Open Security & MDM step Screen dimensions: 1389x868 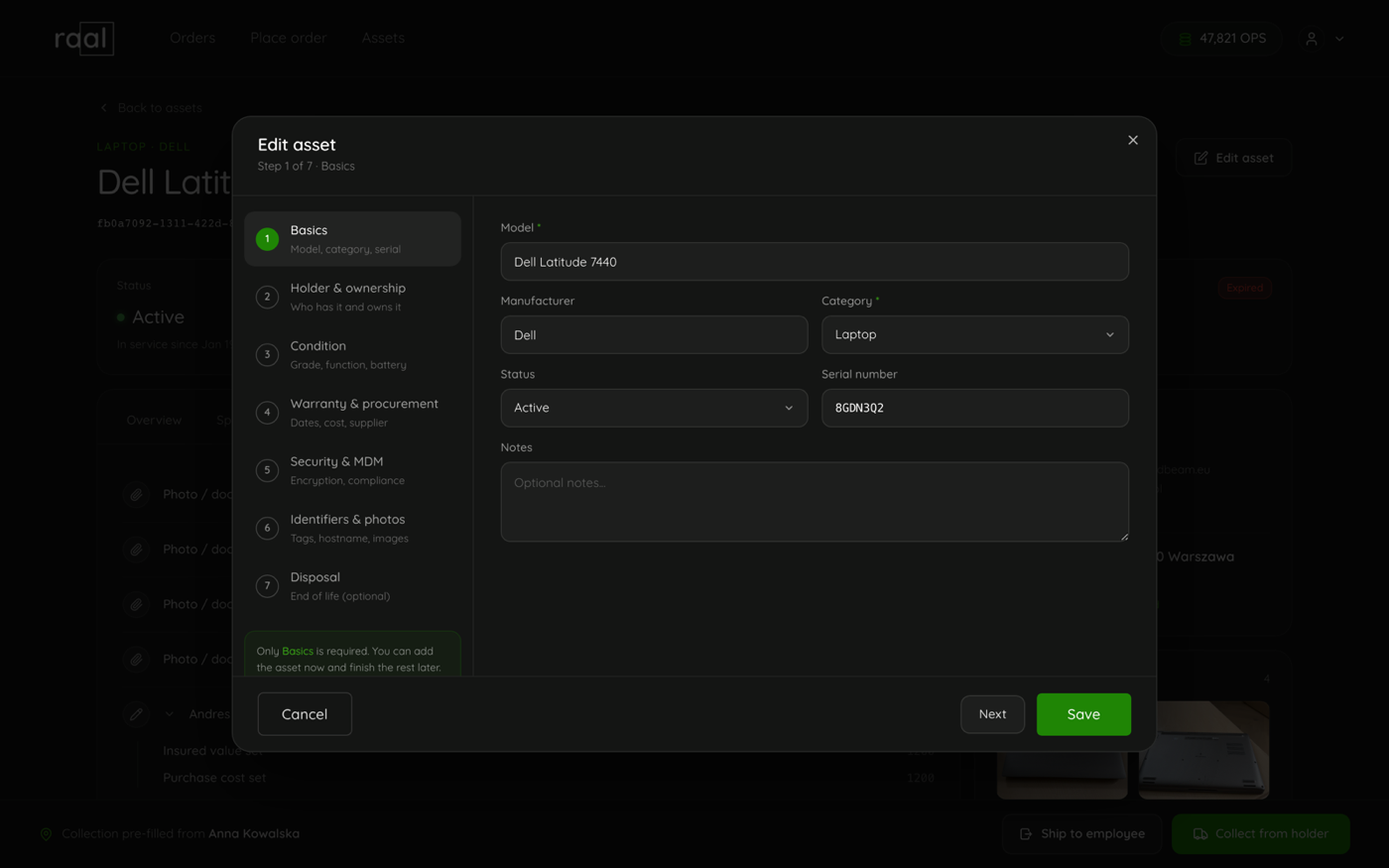click(x=352, y=470)
